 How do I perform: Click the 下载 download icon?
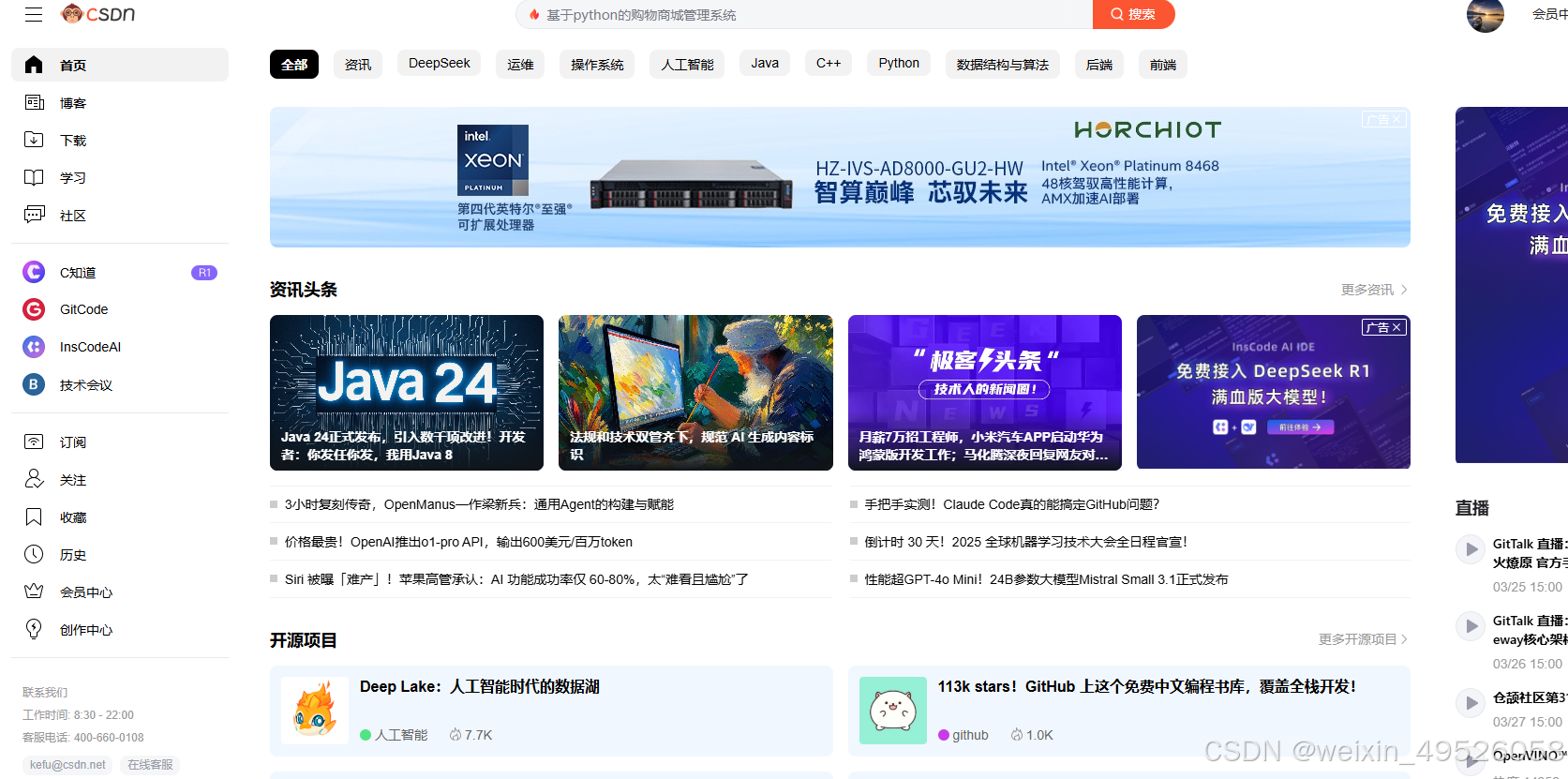click(x=34, y=140)
